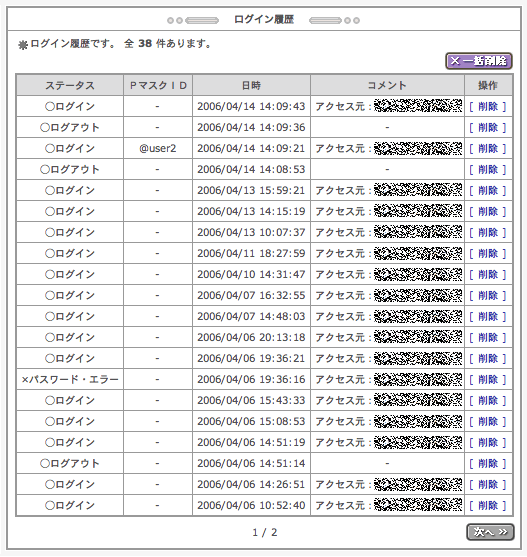Go to next page with 次へ button
The image size is (527, 557).
tap(490, 532)
